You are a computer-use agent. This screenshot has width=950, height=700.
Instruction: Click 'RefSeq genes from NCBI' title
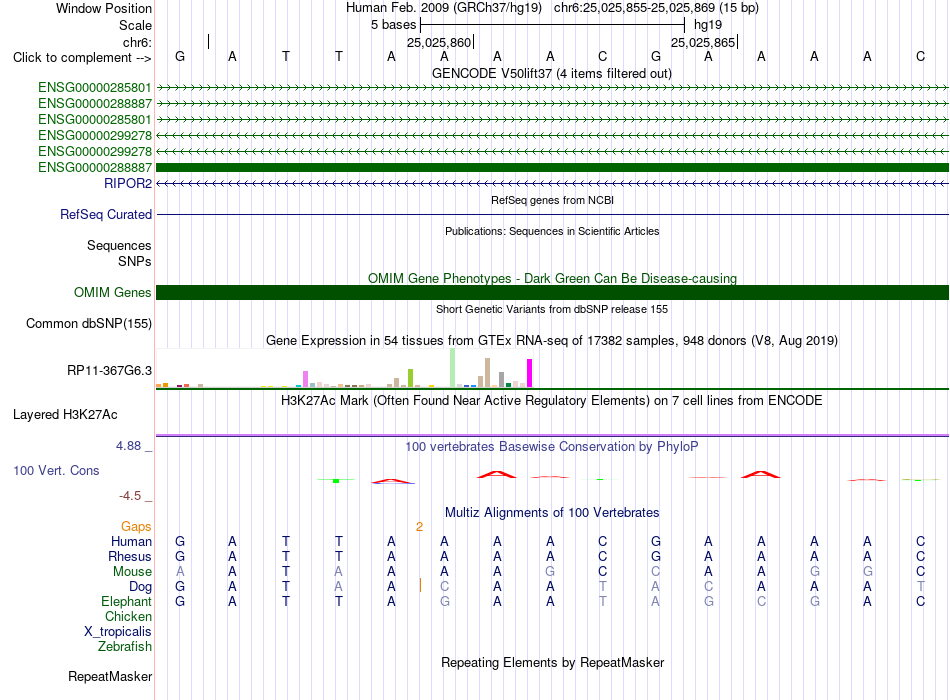tap(553, 200)
